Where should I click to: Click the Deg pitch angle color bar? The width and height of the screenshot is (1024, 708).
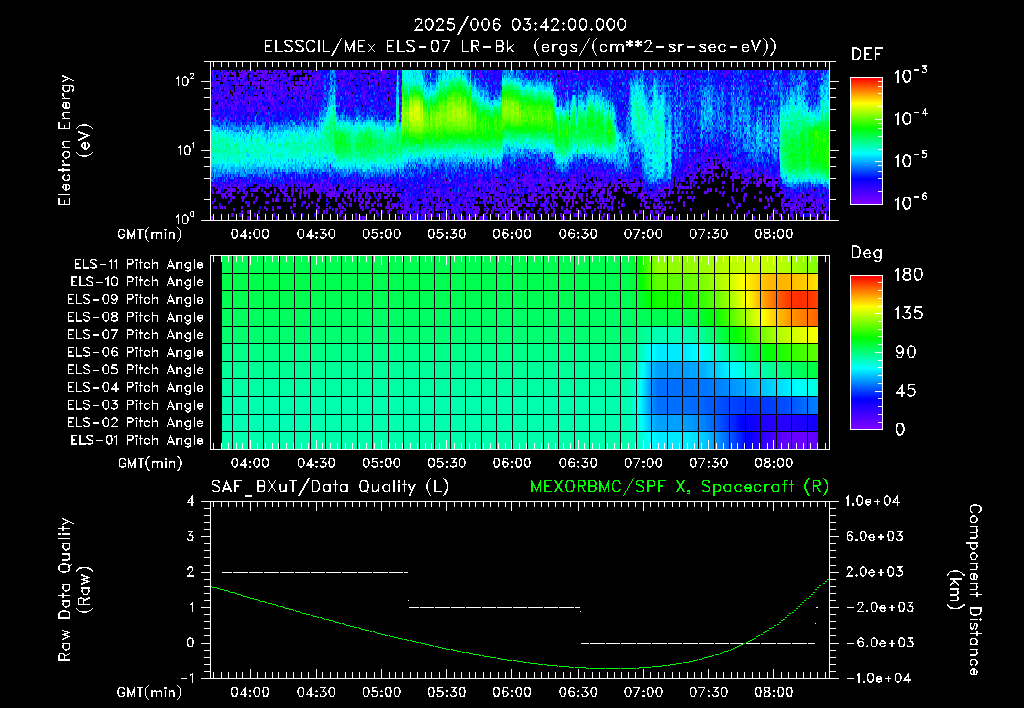click(x=866, y=353)
